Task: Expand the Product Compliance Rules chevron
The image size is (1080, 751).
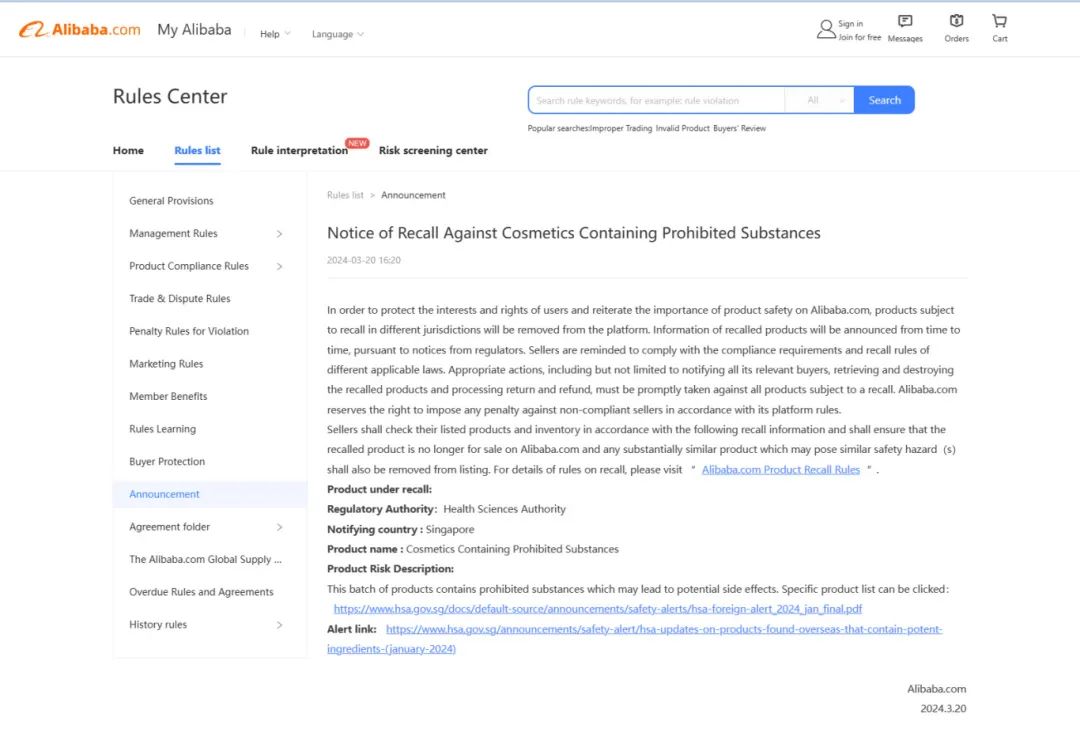Action: [x=279, y=266]
